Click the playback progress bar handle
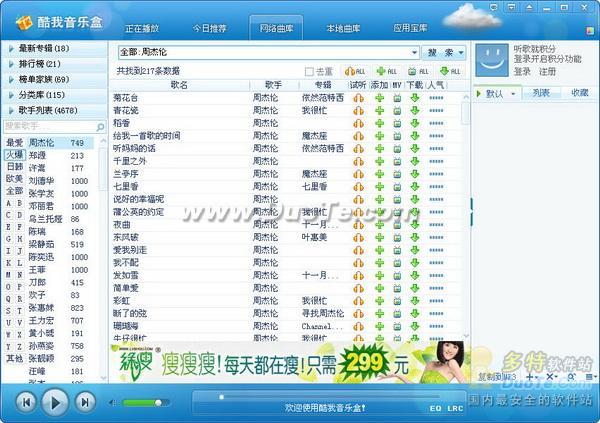 pos(221,397)
